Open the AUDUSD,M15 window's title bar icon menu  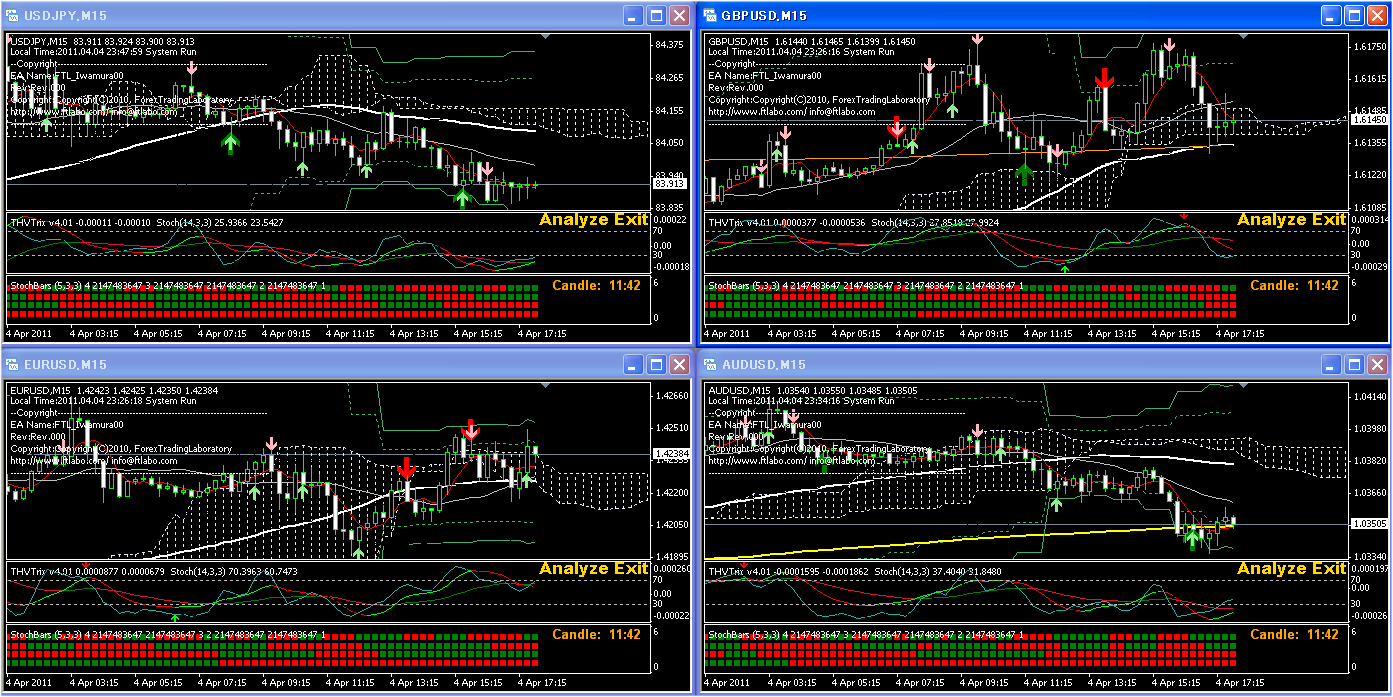point(711,364)
